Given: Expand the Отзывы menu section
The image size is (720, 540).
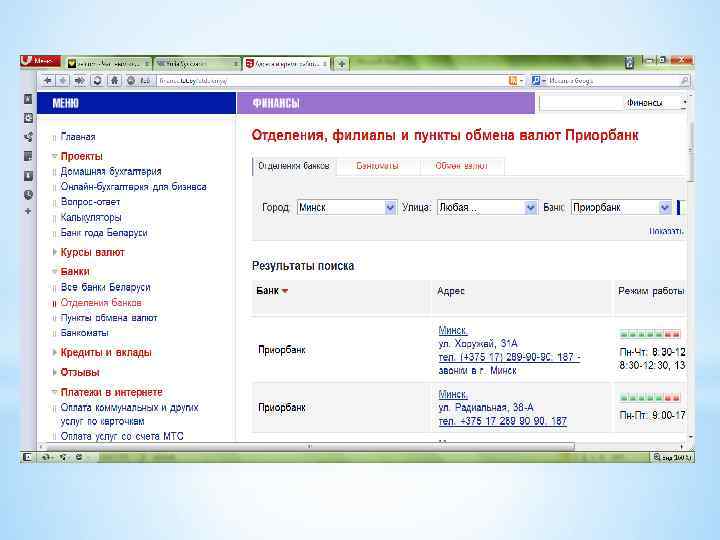Looking at the screenshot, I should (54, 372).
